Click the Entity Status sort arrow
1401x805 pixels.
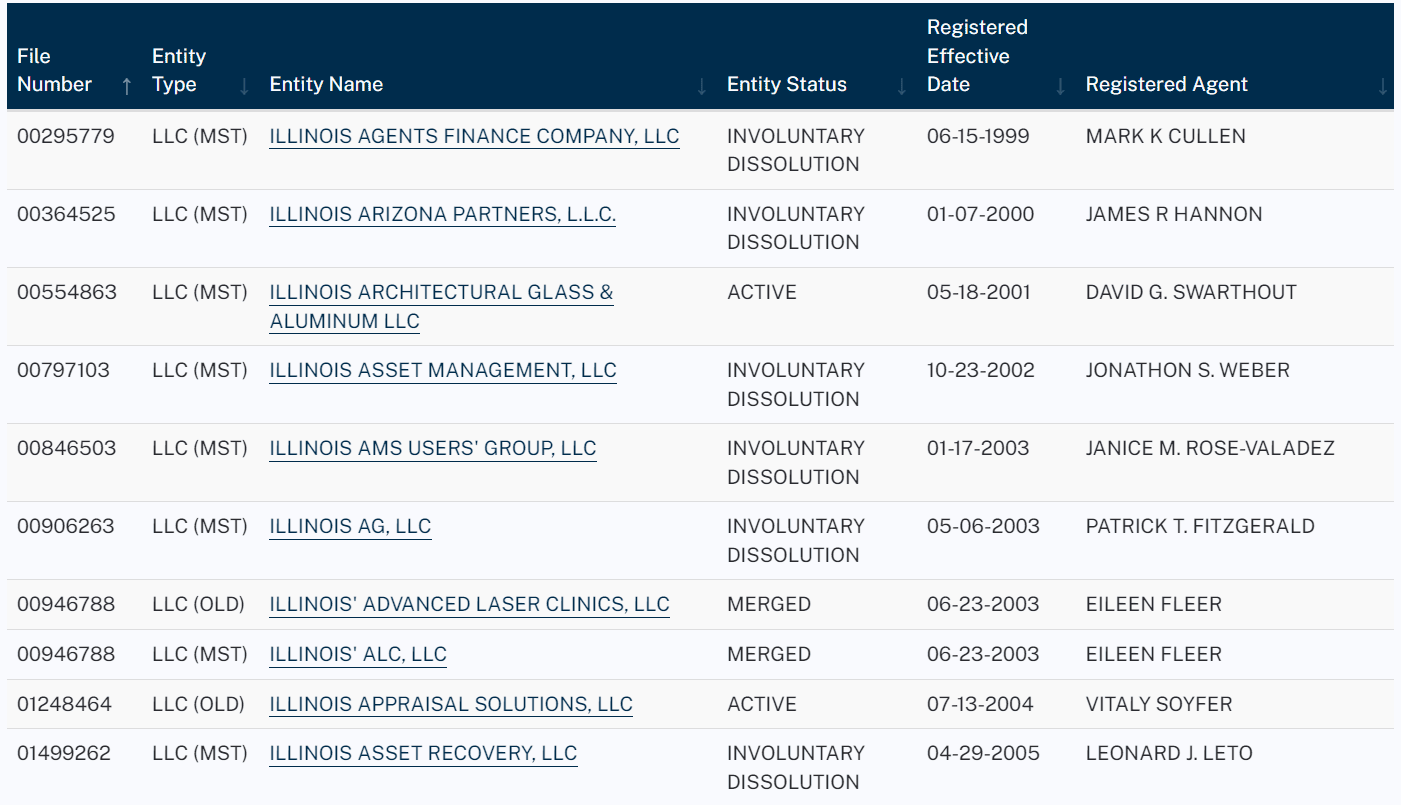tap(902, 87)
